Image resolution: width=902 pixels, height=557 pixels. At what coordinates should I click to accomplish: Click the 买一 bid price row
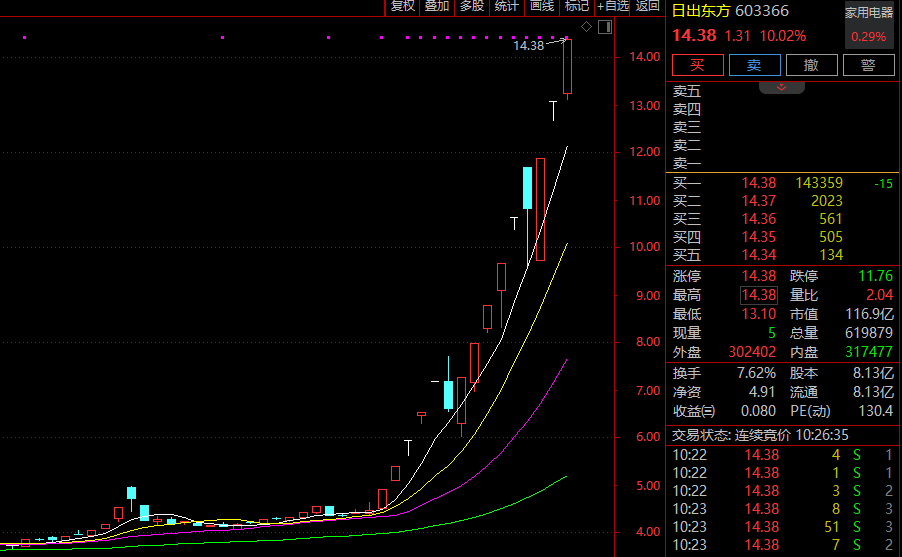[x=758, y=183]
